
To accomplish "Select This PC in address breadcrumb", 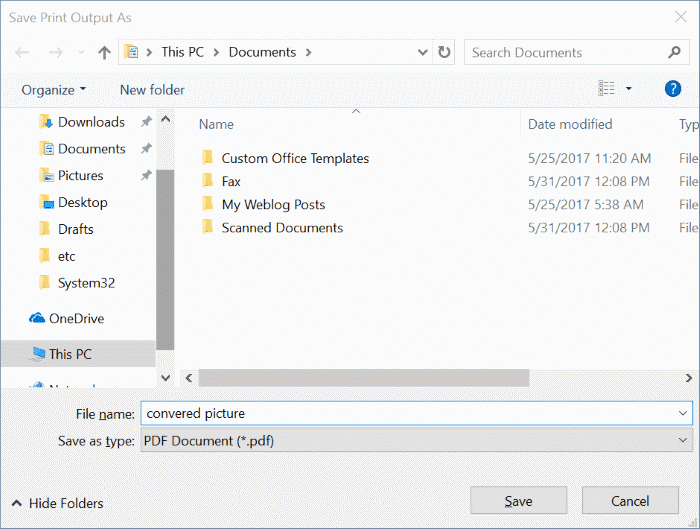I will coord(183,52).
